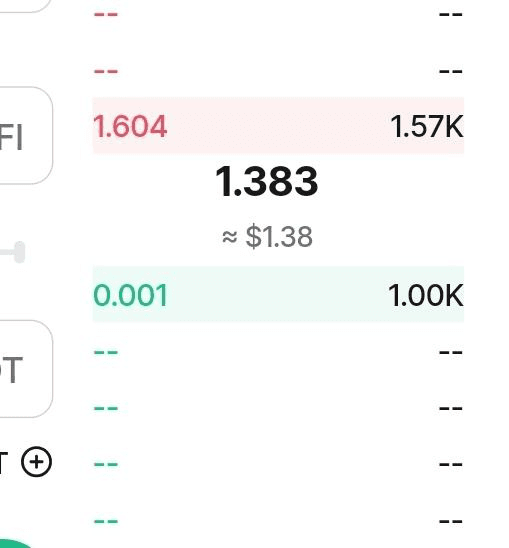Screen dimensions: 509x548
Task: Click the 1.57K ask amount
Action: [427, 126]
